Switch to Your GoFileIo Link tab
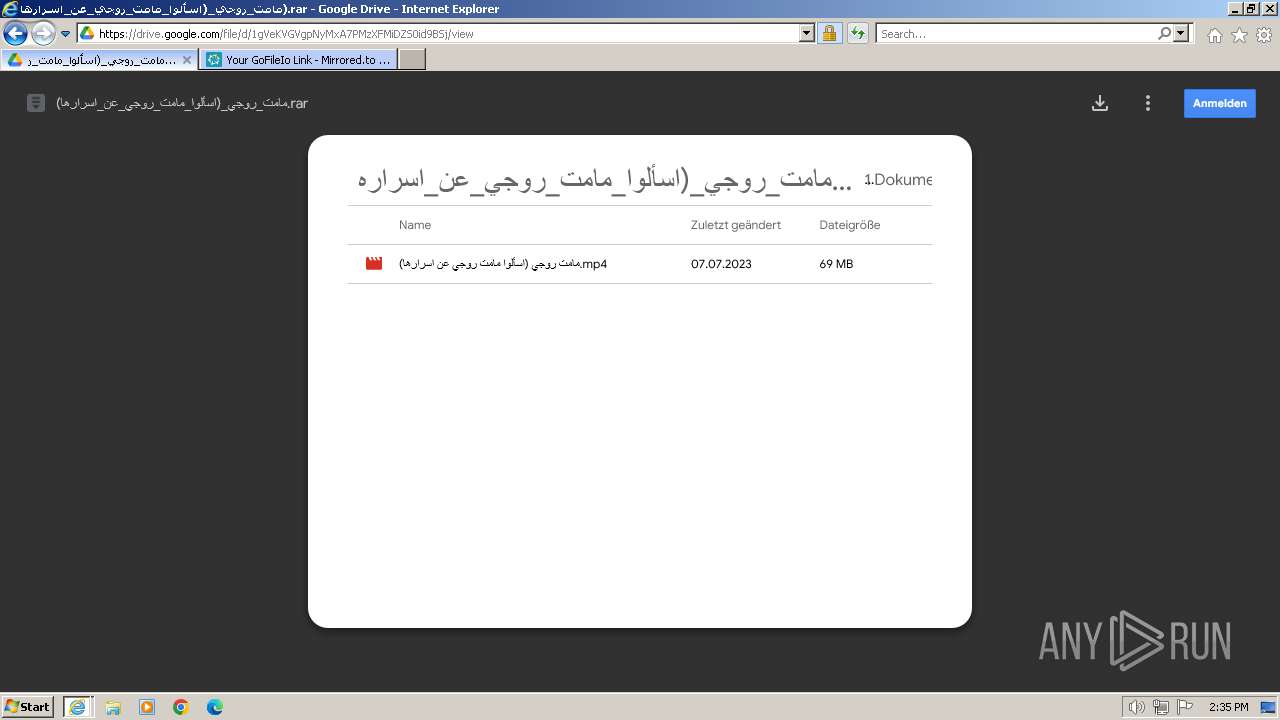Image resolution: width=1280 pixels, height=720 pixels. (x=299, y=60)
